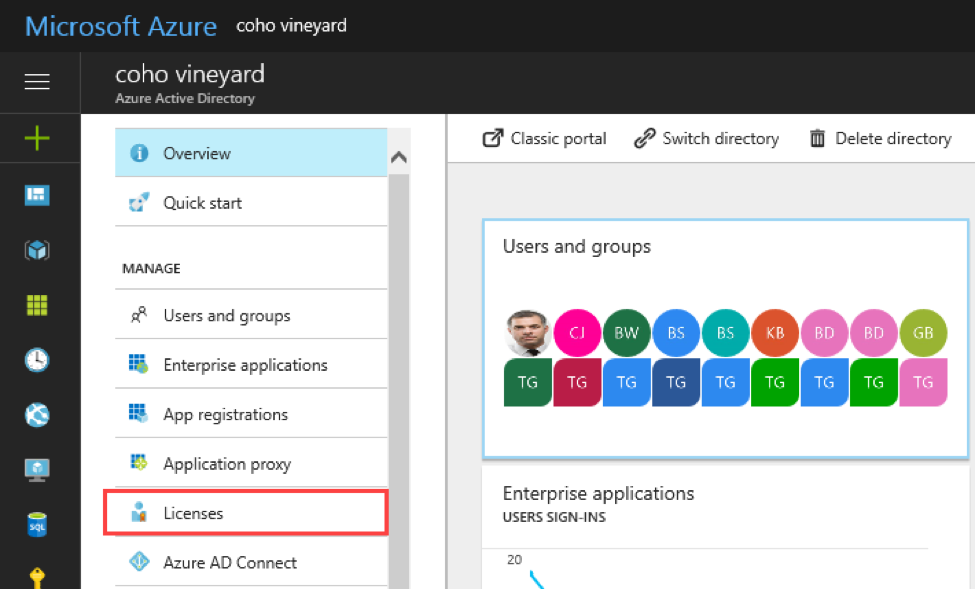Open the clock Recent sidebar icon

pyautogui.click(x=37, y=360)
